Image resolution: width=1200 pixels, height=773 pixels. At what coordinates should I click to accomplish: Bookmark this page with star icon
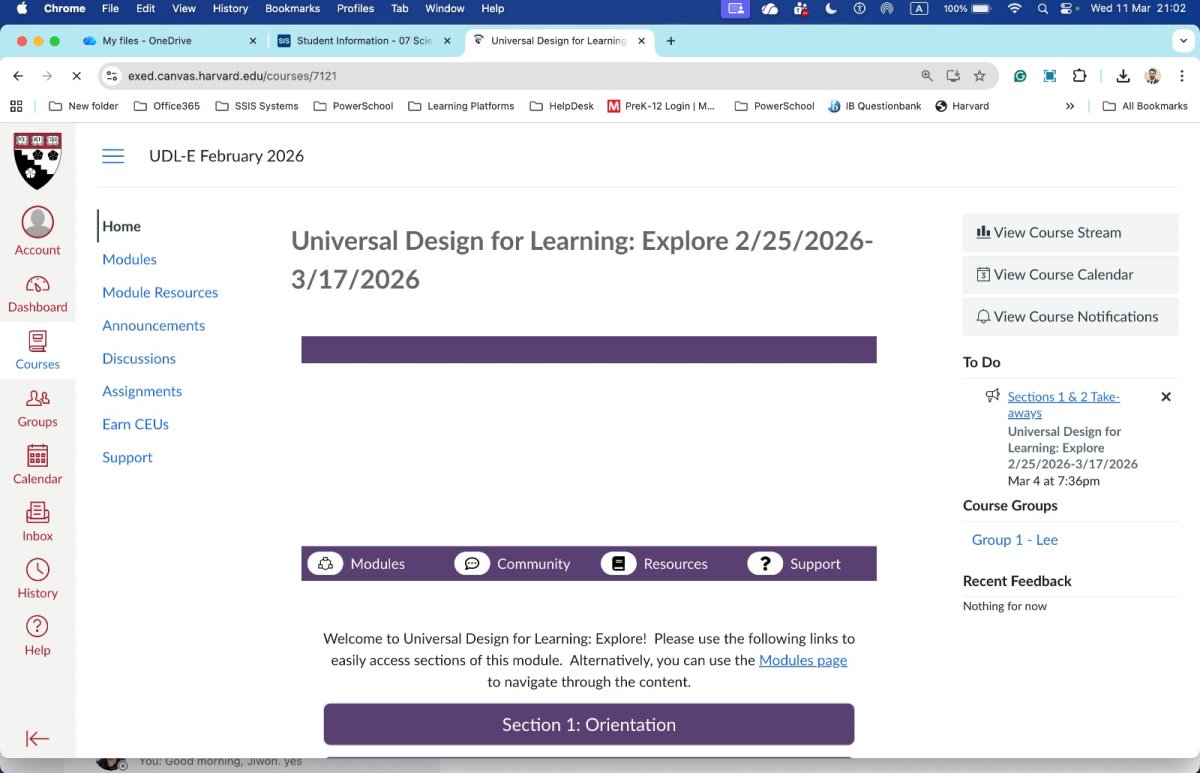tap(979, 75)
